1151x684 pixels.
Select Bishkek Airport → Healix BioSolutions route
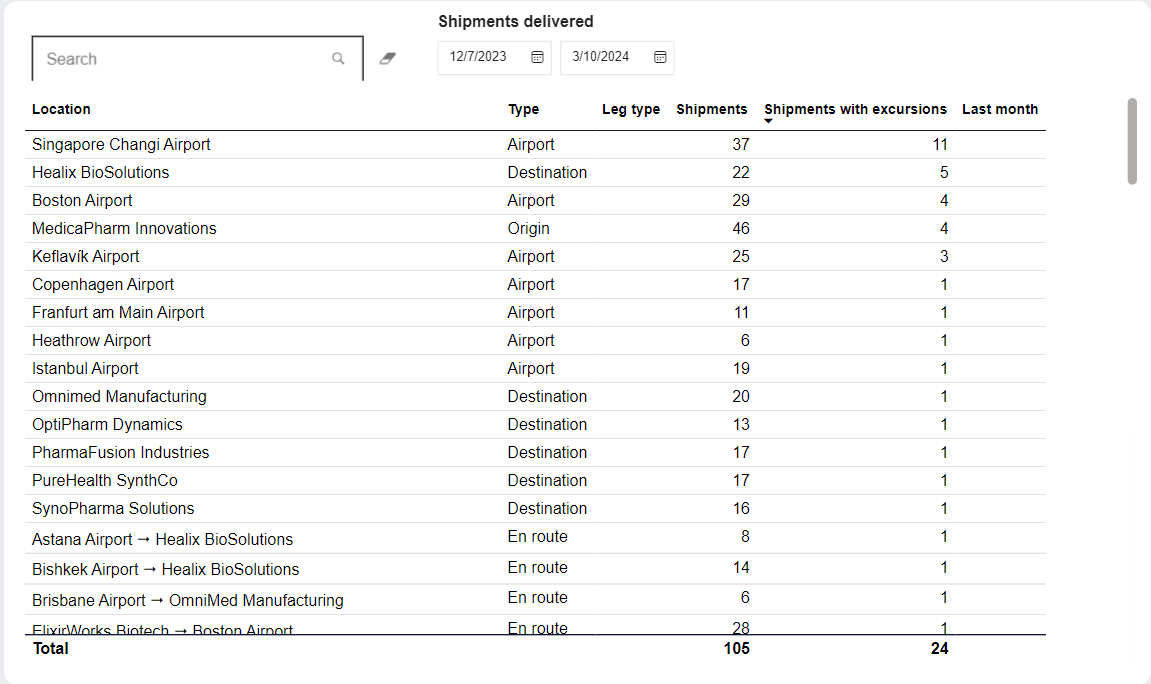coord(535,569)
